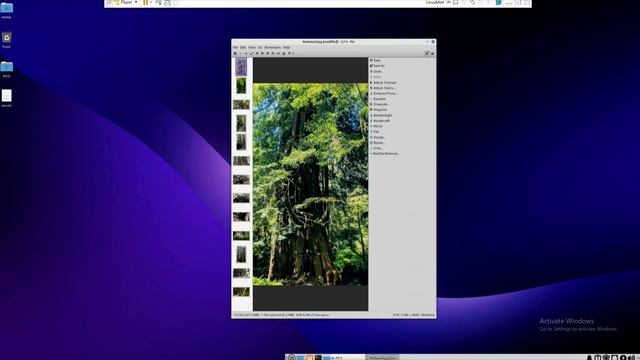Open the Help menu
The height and width of the screenshot is (360, 640).
tap(287, 47)
